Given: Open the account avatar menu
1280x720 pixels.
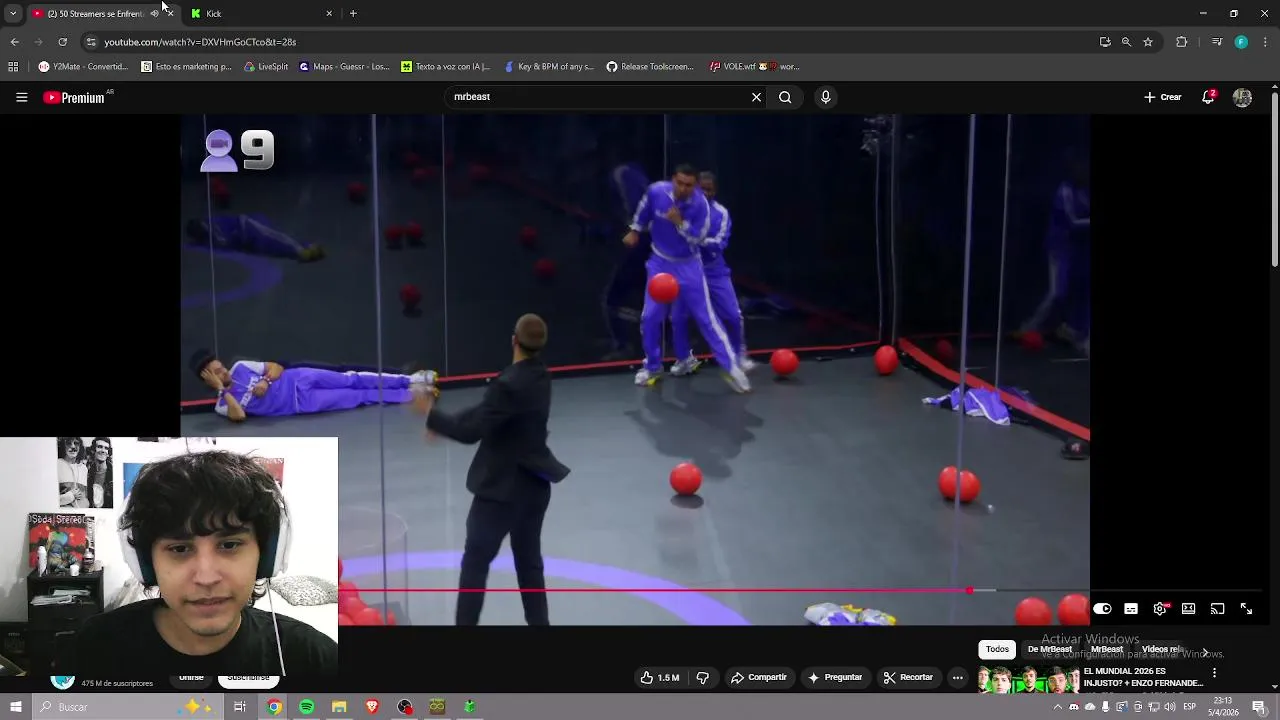Looking at the screenshot, I should (1242, 97).
